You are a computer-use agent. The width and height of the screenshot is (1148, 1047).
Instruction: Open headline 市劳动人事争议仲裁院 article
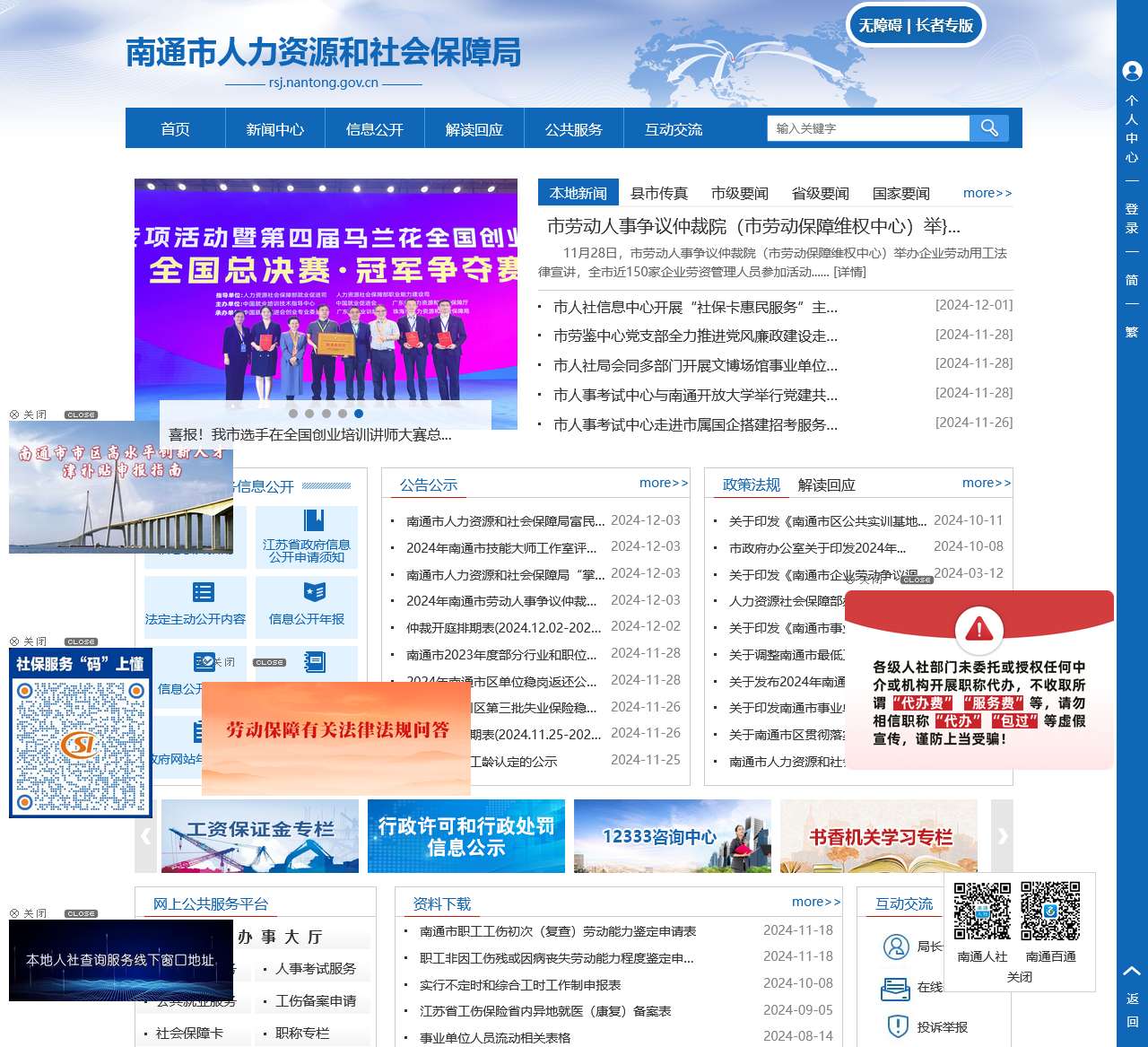click(753, 225)
